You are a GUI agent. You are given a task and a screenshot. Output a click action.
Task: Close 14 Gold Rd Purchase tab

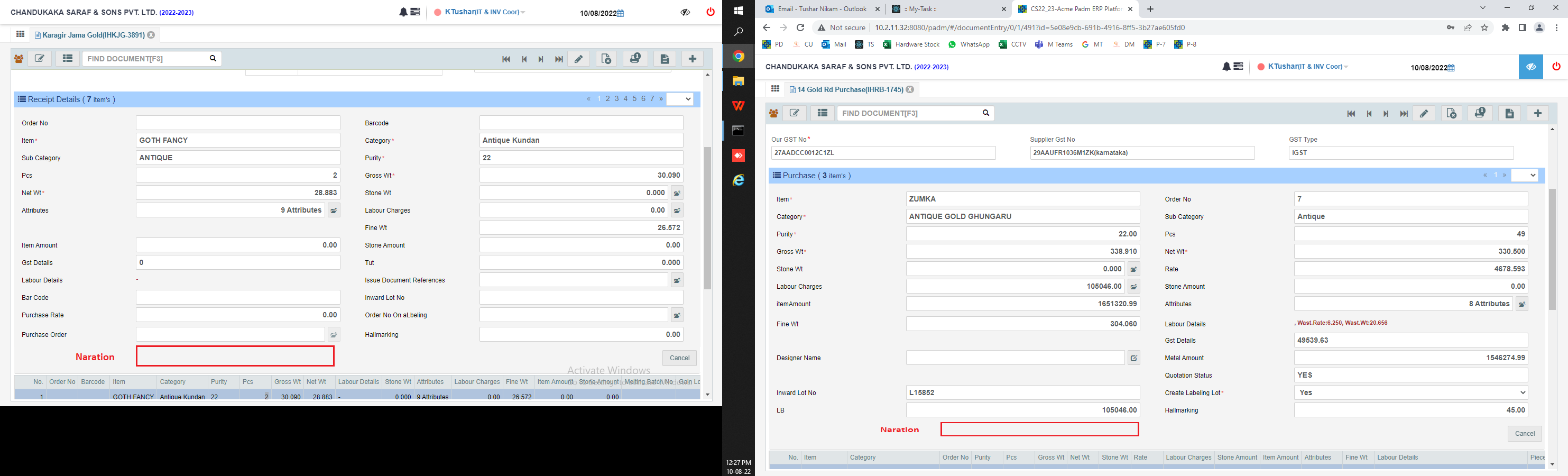pyautogui.click(x=910, y=89)
